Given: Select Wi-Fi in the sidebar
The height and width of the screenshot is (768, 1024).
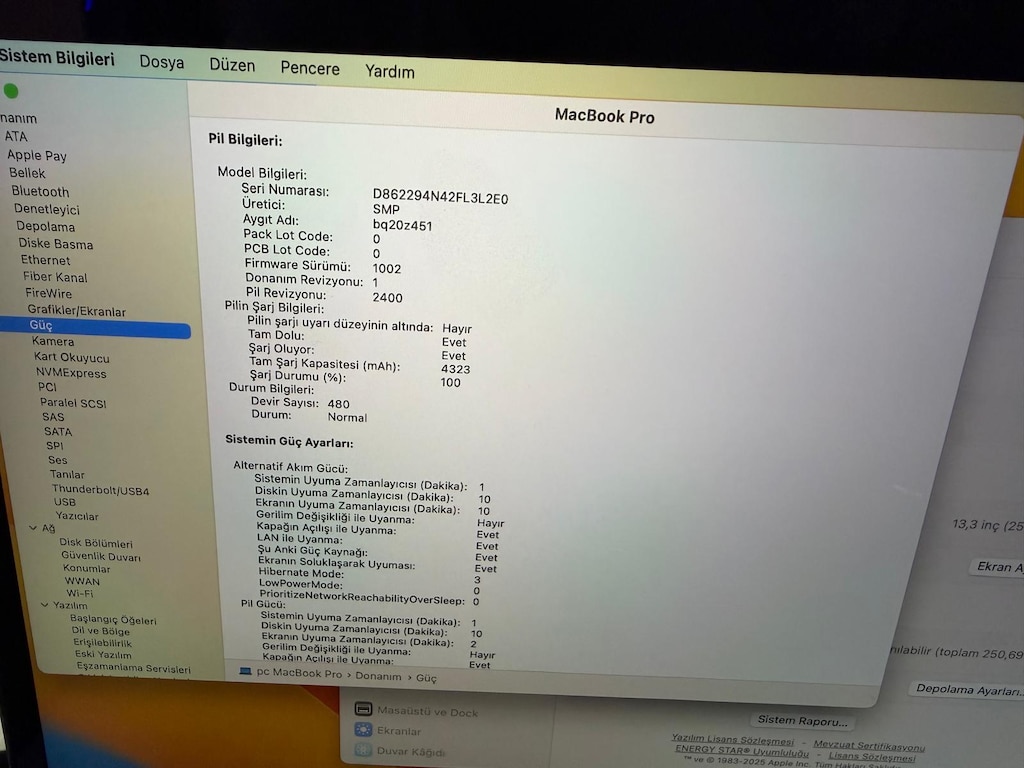Looking at the screenshot, I should pos(80,594).
